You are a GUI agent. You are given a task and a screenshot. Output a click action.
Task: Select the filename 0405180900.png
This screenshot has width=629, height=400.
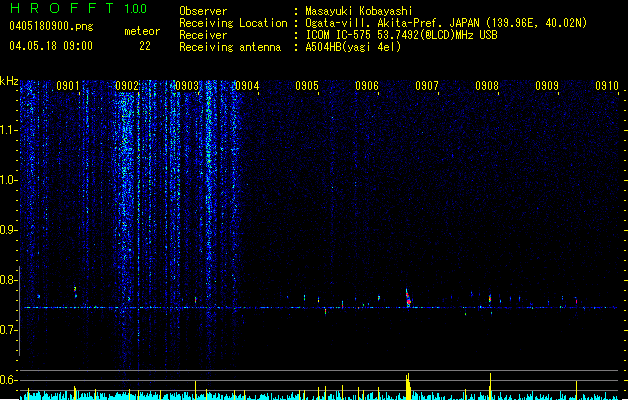[51, 26]
